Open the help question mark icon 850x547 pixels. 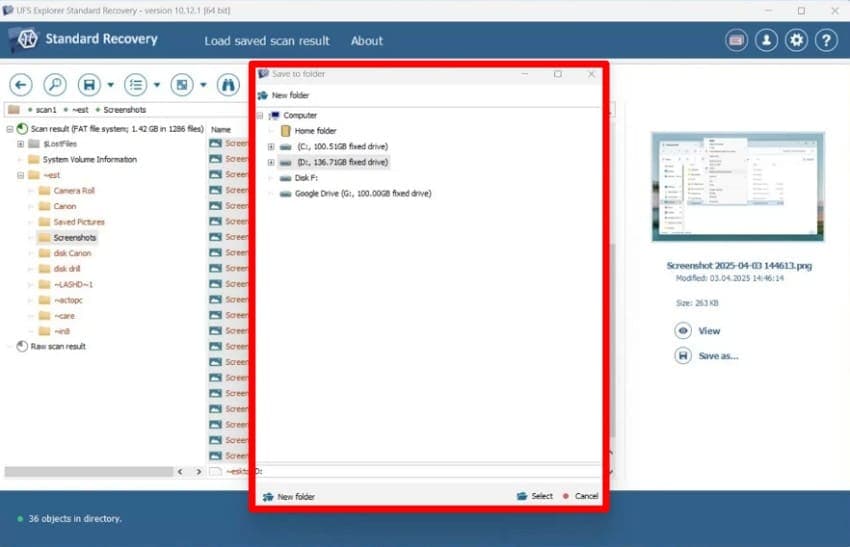826,40
